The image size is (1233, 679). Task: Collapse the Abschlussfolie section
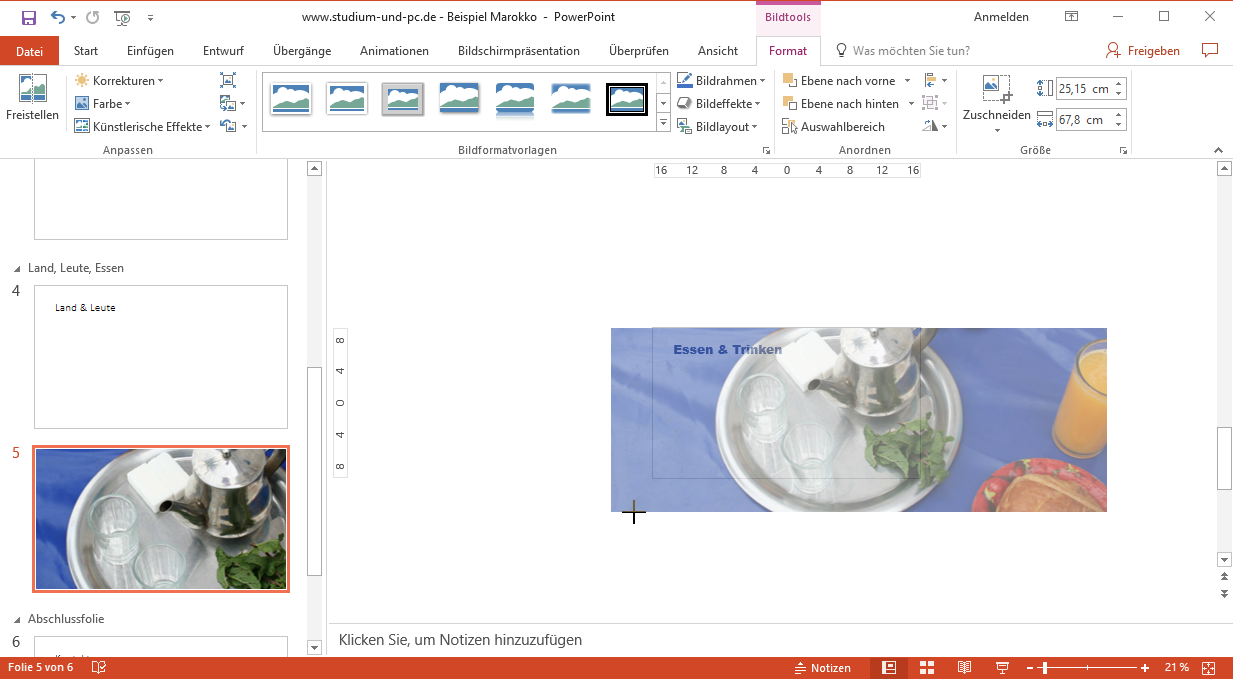pos(16,620)
